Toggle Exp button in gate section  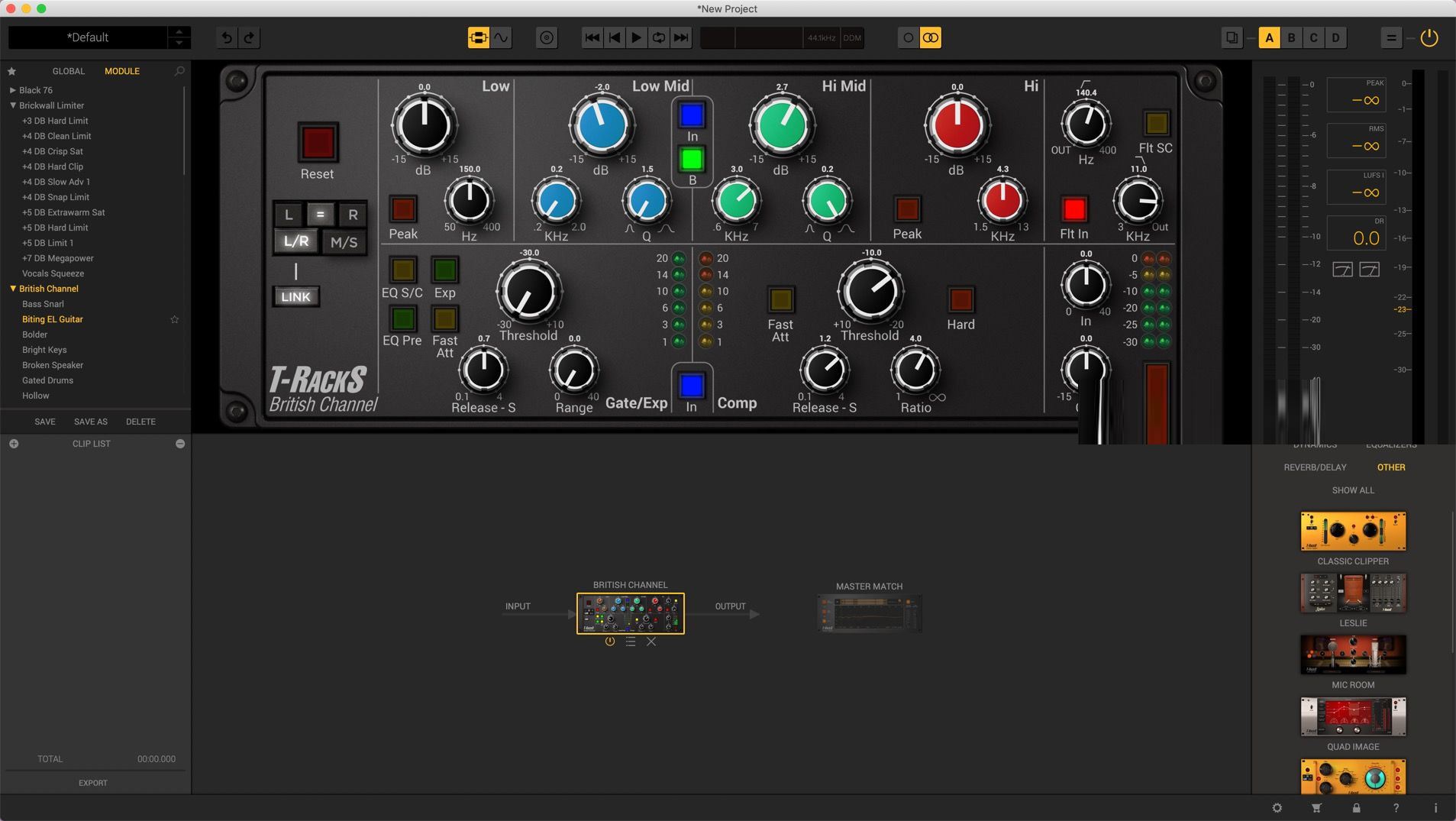pos(444,269)
